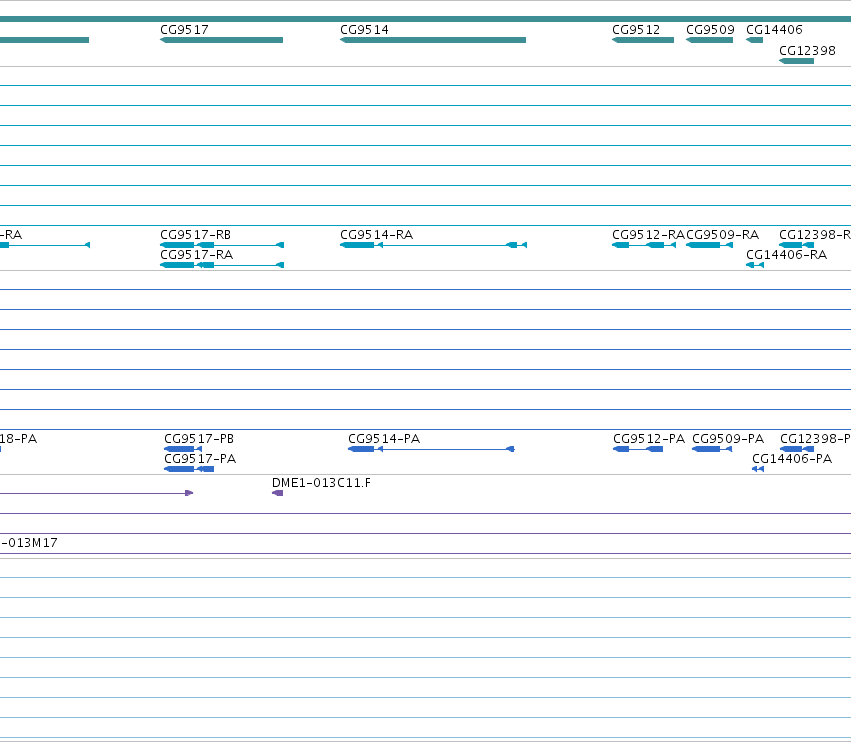Select the CG9514-PA protein glyph

pos(431,449)
